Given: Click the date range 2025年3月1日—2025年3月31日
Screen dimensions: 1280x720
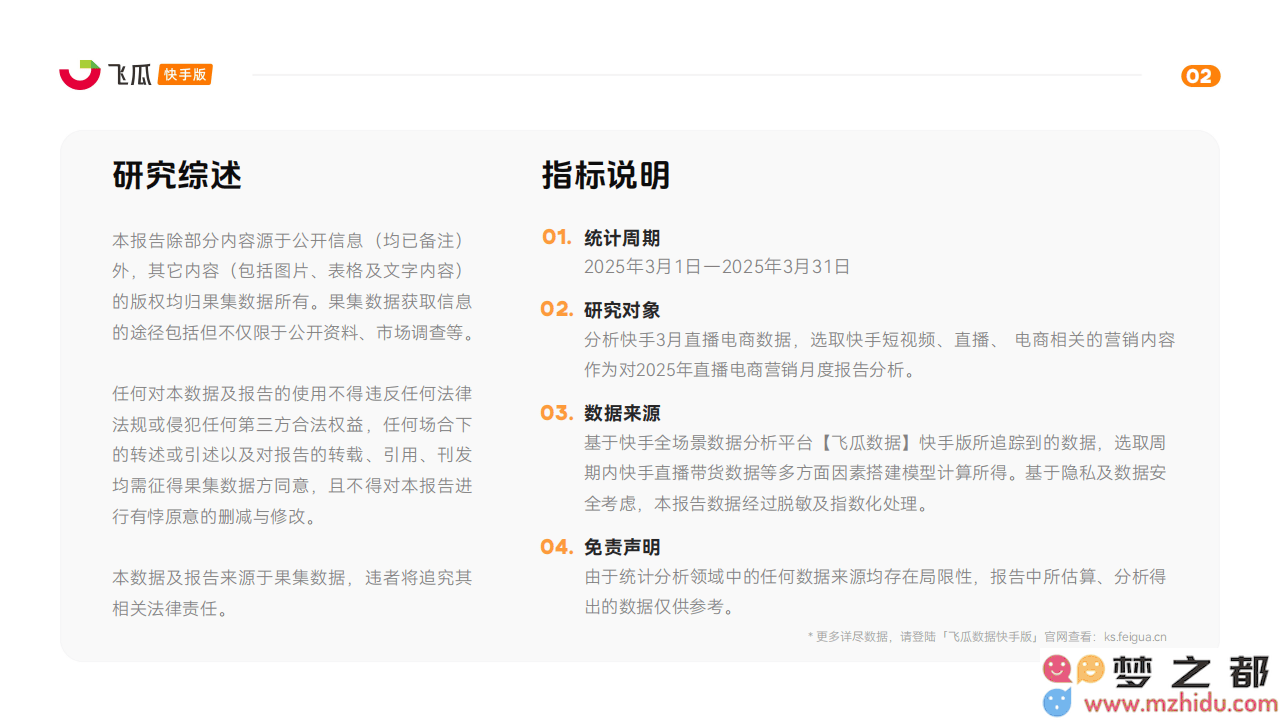Looking at the screenshot, I should pos(717,267).
